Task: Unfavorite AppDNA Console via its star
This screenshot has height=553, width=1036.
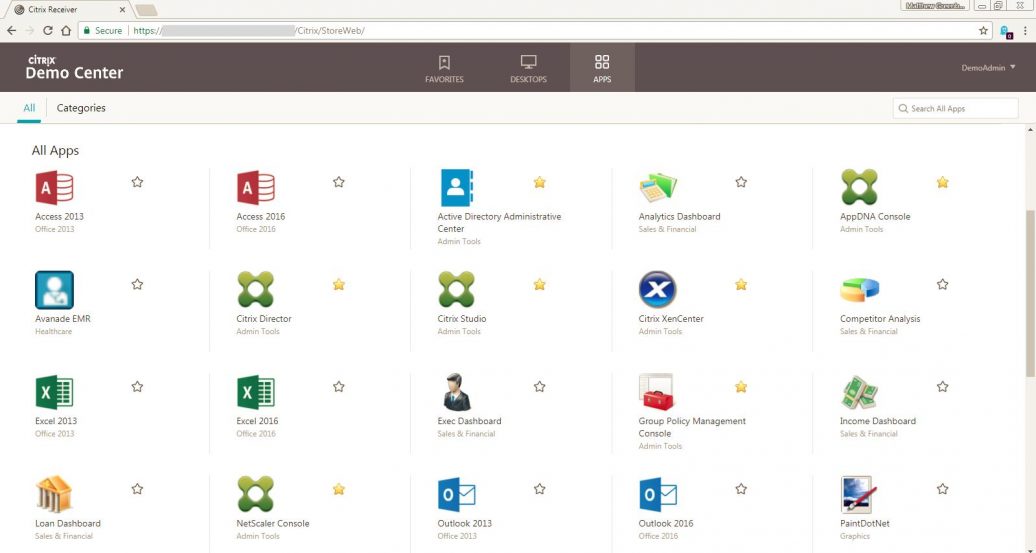Action: [x=942, y=182]
